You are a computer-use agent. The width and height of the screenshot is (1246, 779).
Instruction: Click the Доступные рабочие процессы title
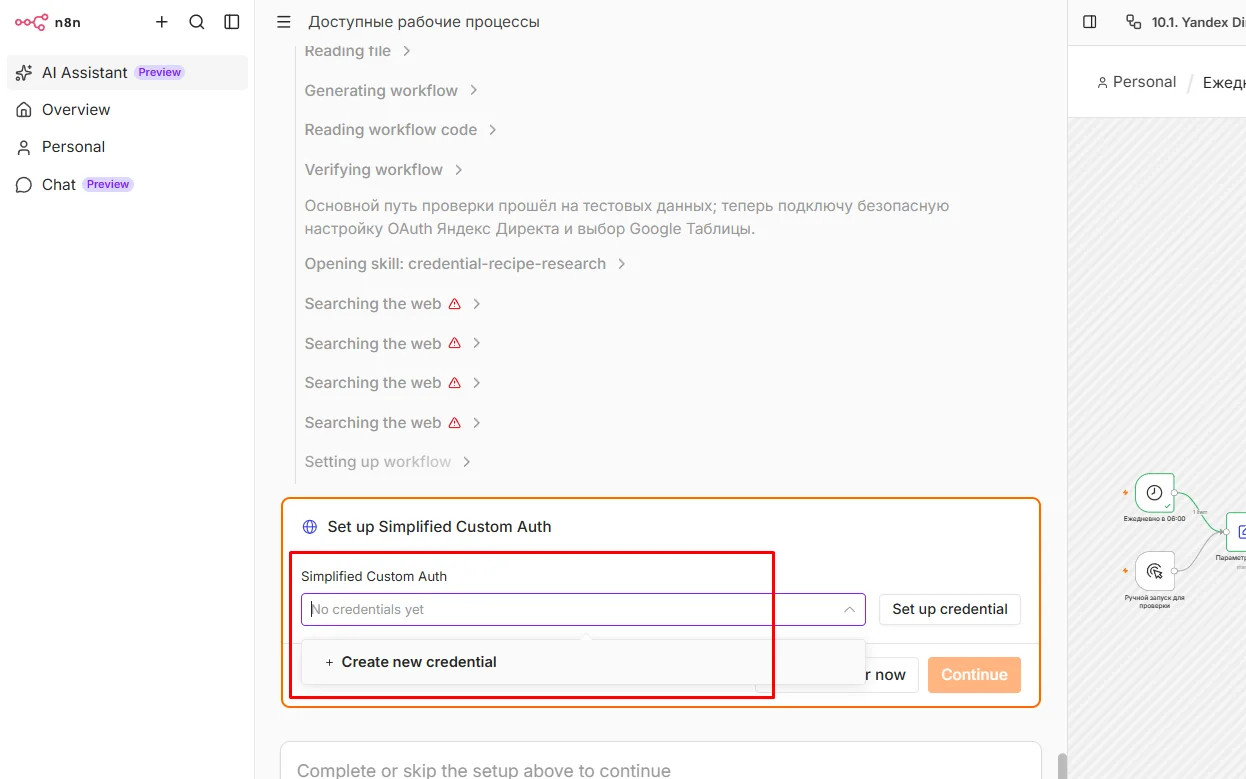424,22
